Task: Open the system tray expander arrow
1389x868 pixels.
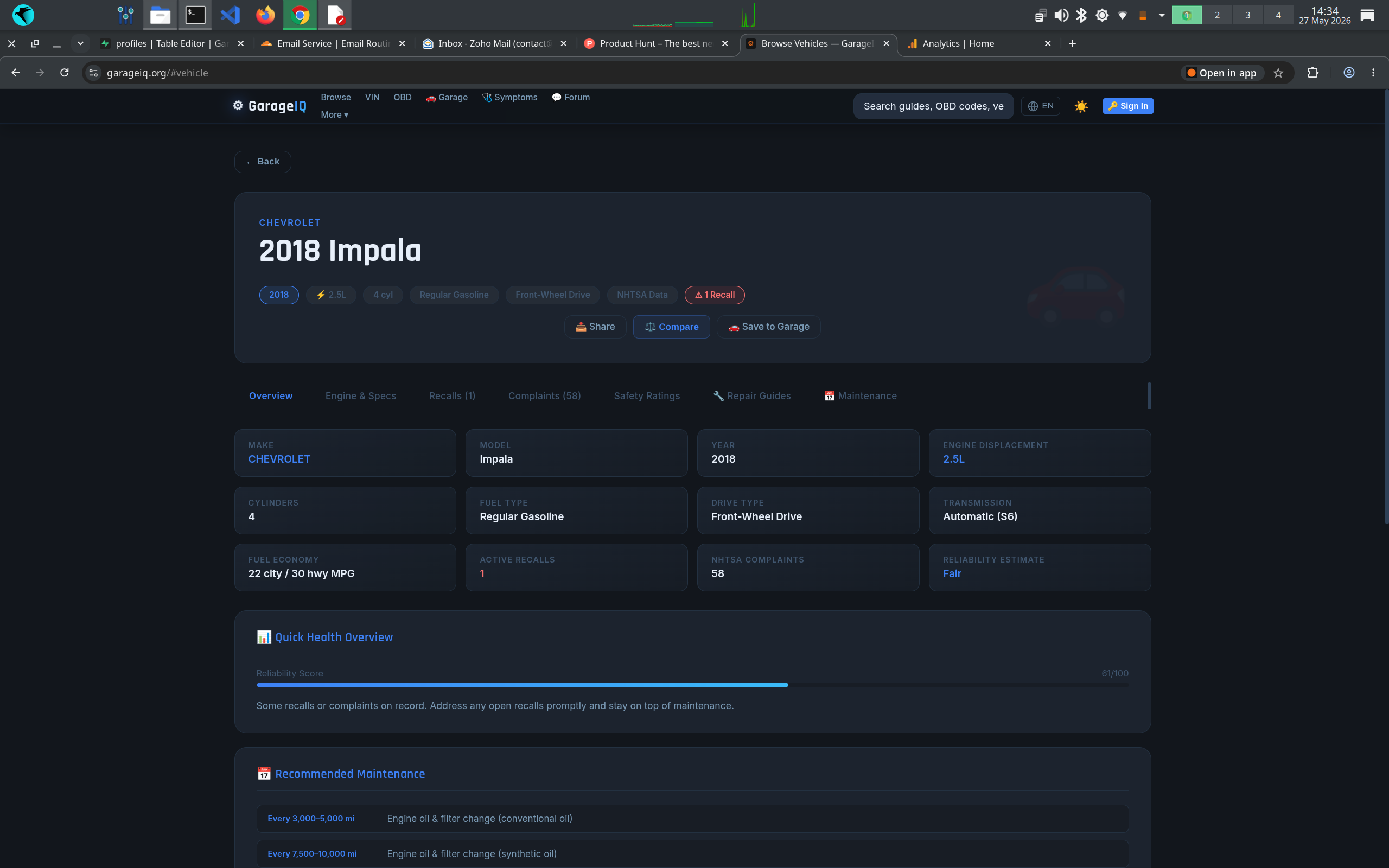Action: click(x=1162, y=16)
